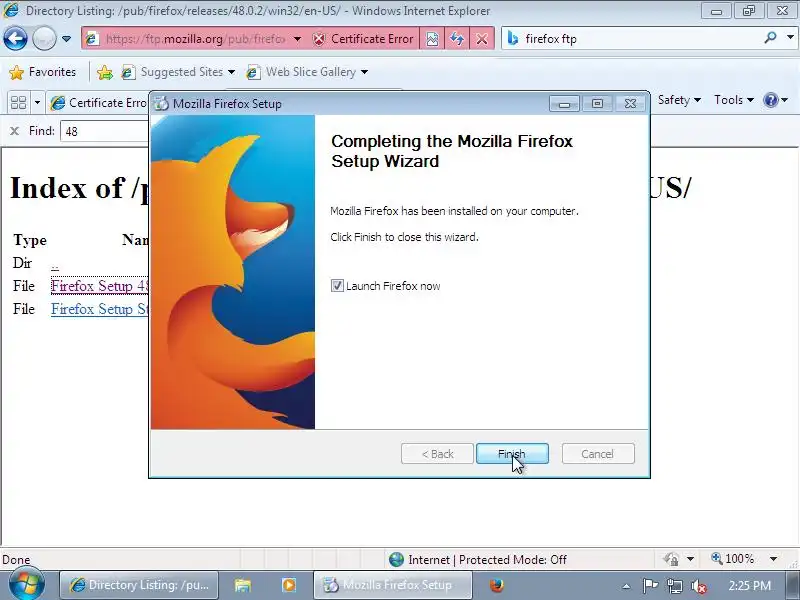Close the Find bar with X
Screen dimensions: 800x600
tap(15, 131)
